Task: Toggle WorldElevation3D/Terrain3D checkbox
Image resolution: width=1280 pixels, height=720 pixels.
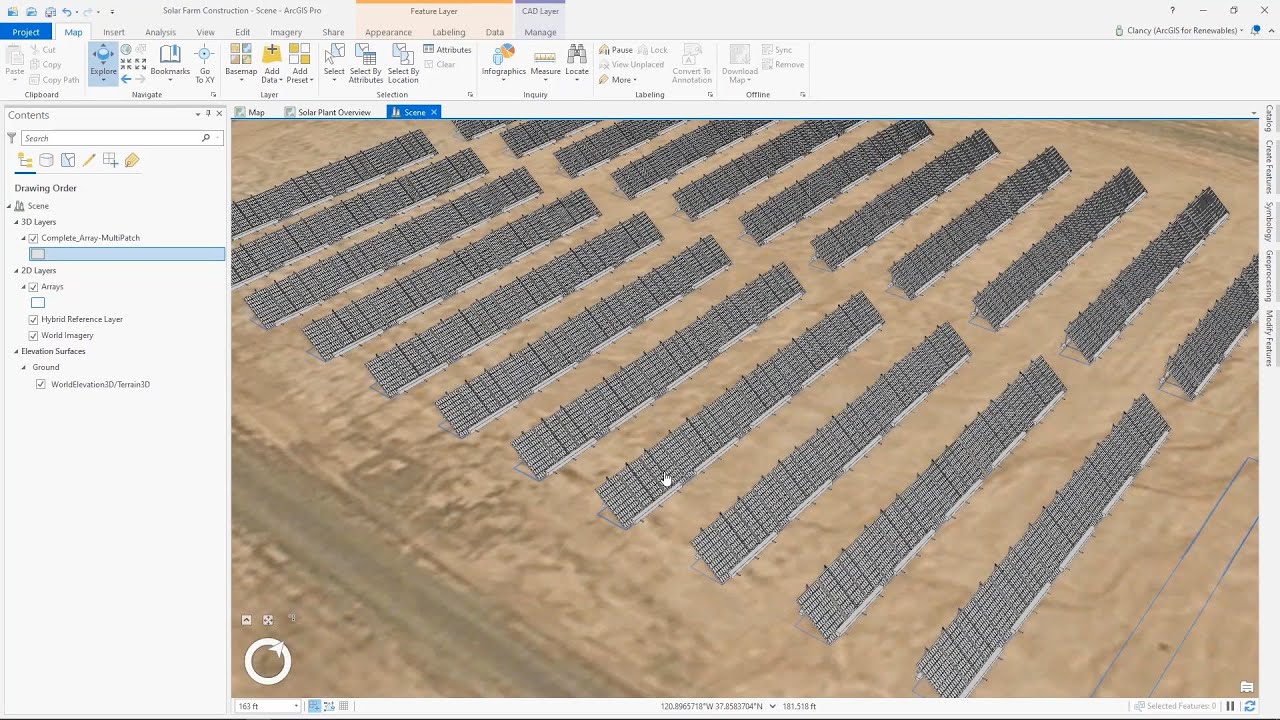Action: [41, 384]
